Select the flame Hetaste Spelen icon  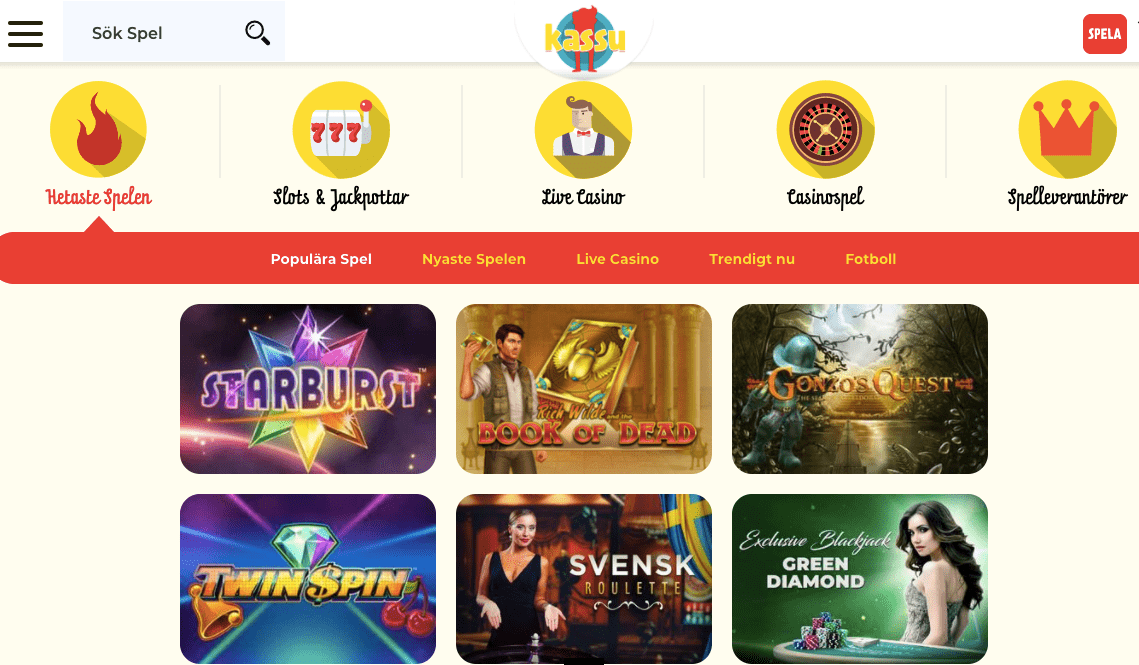[98, 129]
